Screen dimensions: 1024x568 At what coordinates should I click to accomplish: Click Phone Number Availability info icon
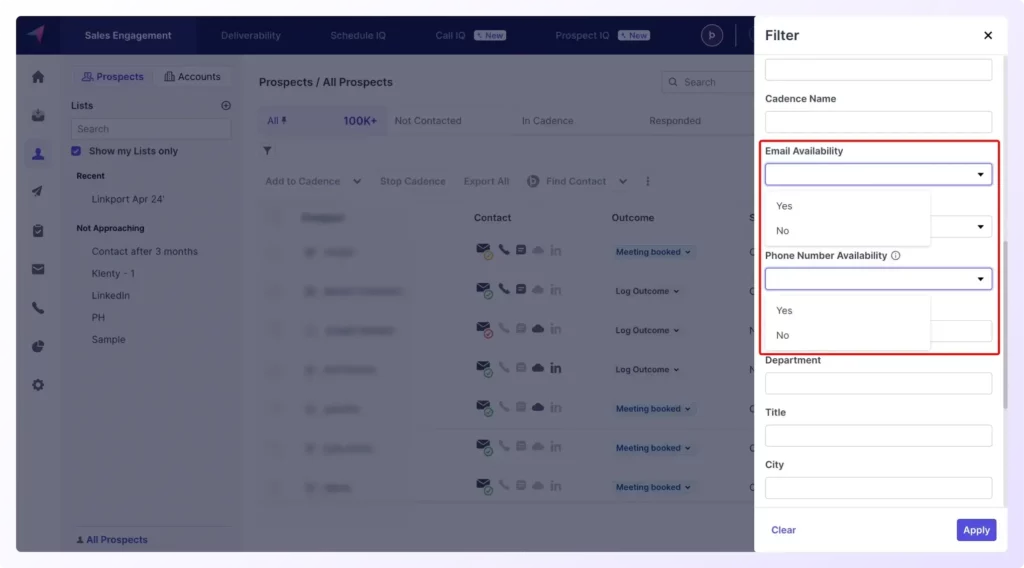[x=895, y=255]
